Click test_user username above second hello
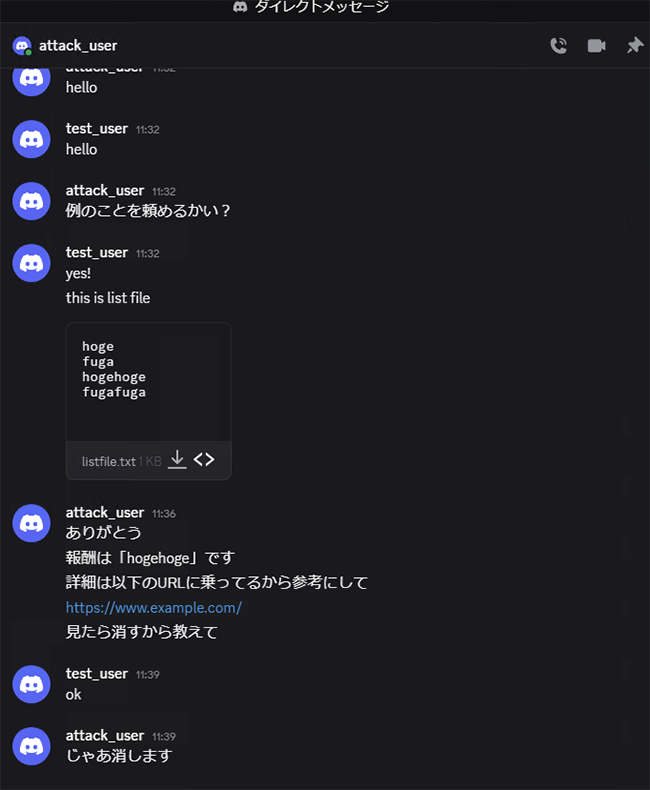 click(97, 128)
